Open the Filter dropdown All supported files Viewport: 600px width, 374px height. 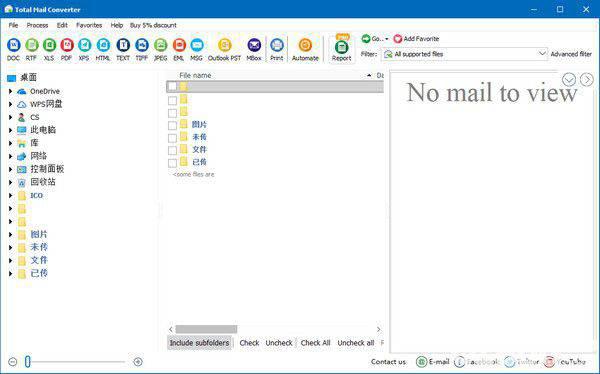(x=465, y=54)
